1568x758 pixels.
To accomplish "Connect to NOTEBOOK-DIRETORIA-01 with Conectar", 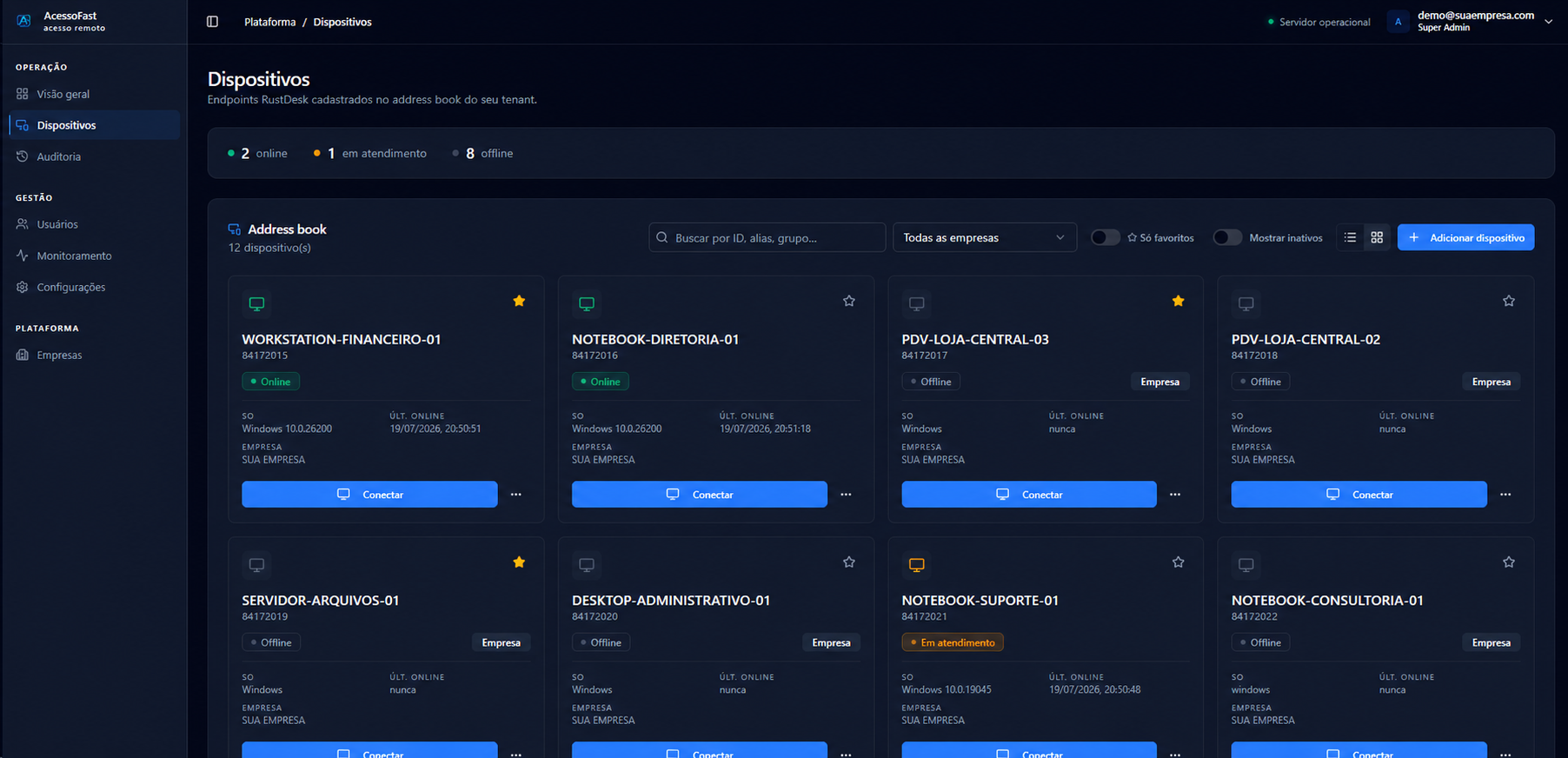I will (x=700, y=495).
